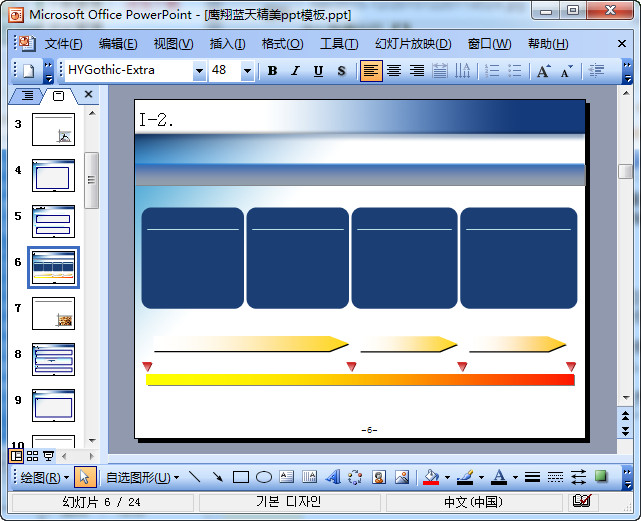Select slide 4 thumbnail
This screenshot has width=641, height=521.
coord(54,175)
